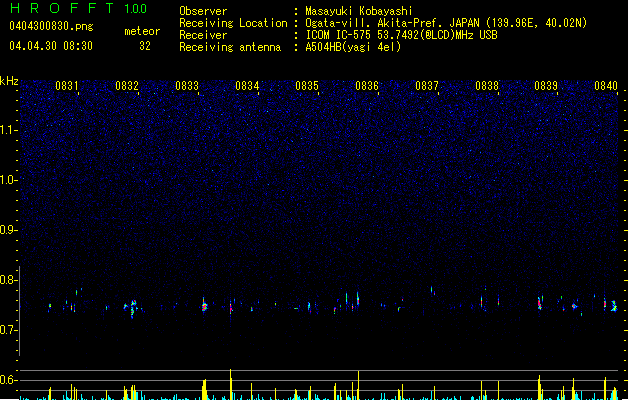Select the file name 0404300830.png
This screenshot has width=629, height=400.
pyautogui.click(x=51, y=26)
